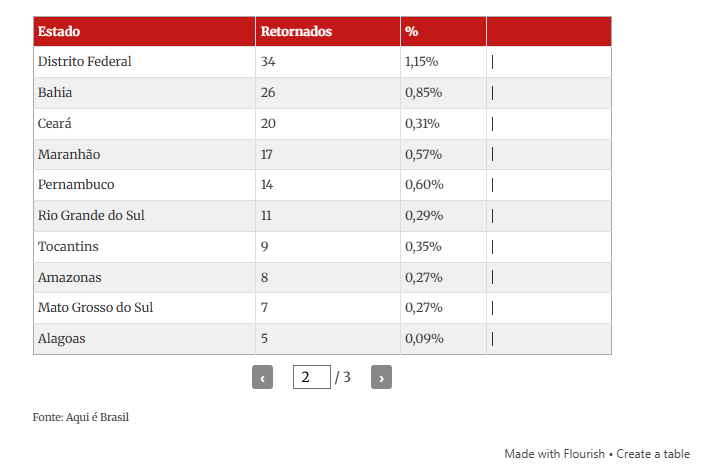The height and width of the screenshot is (473, 703).
Task: Click the Ceará state cell
Action: pos(55,124)
